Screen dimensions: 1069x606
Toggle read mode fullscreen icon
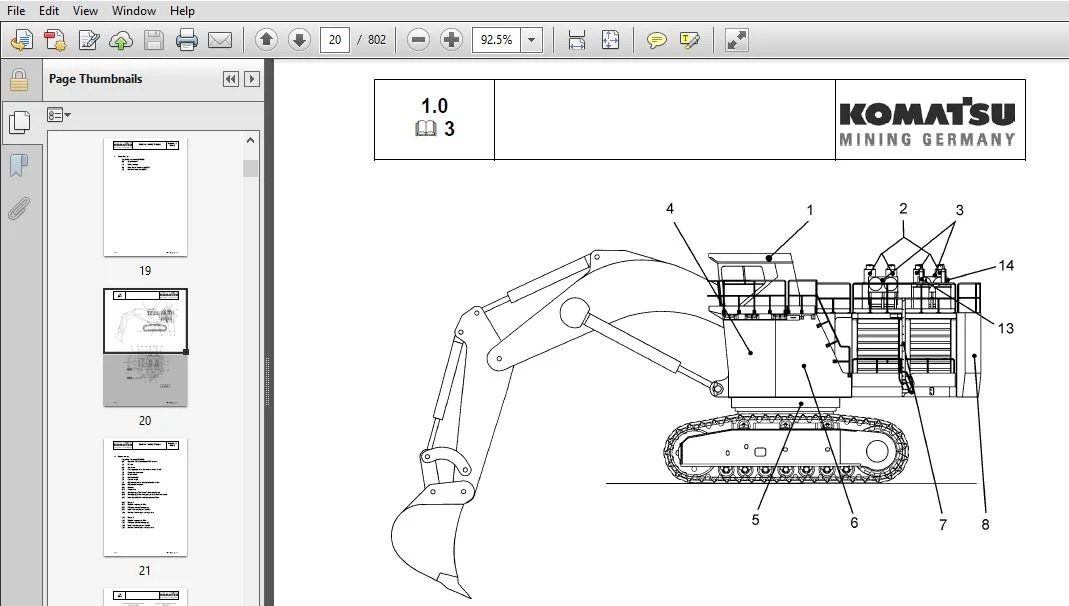pyautogui.click(x=736, y=40)
